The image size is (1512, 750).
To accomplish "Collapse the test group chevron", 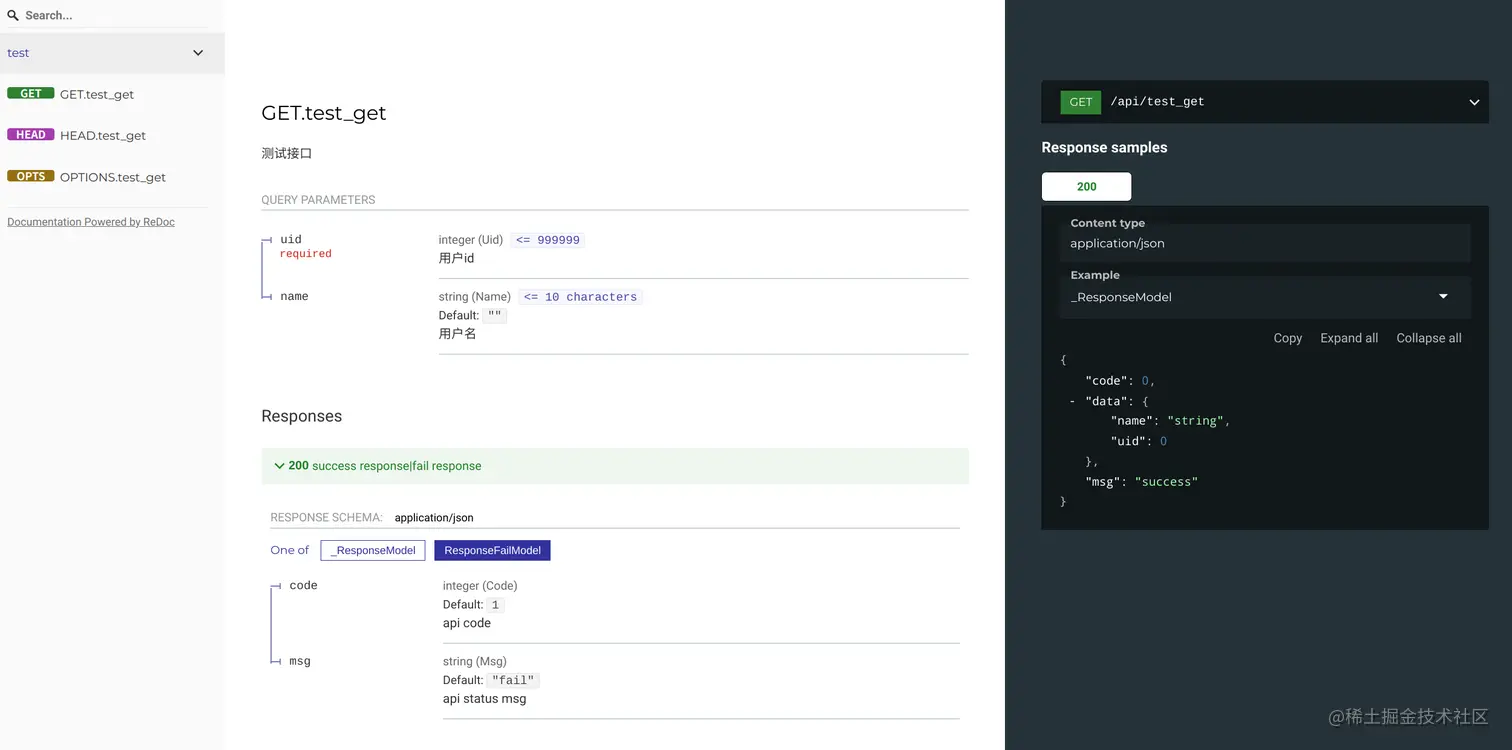I will point(198,53).
